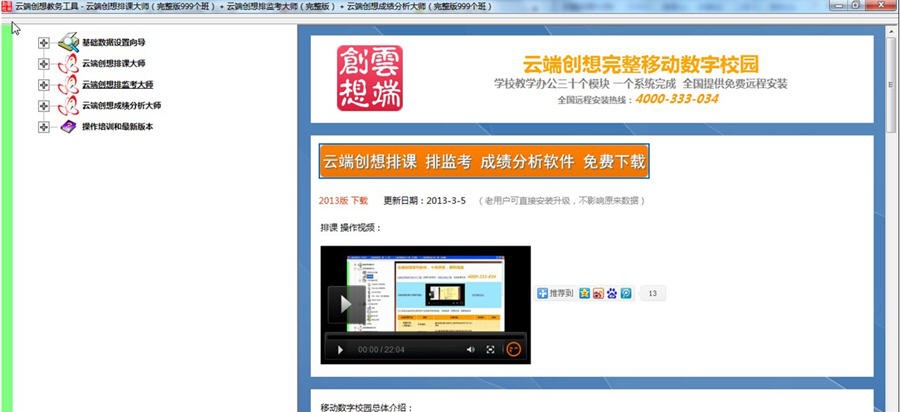Click the share count 13 bubble
This screenshot has width=900, height=412.
click(652, 293)
